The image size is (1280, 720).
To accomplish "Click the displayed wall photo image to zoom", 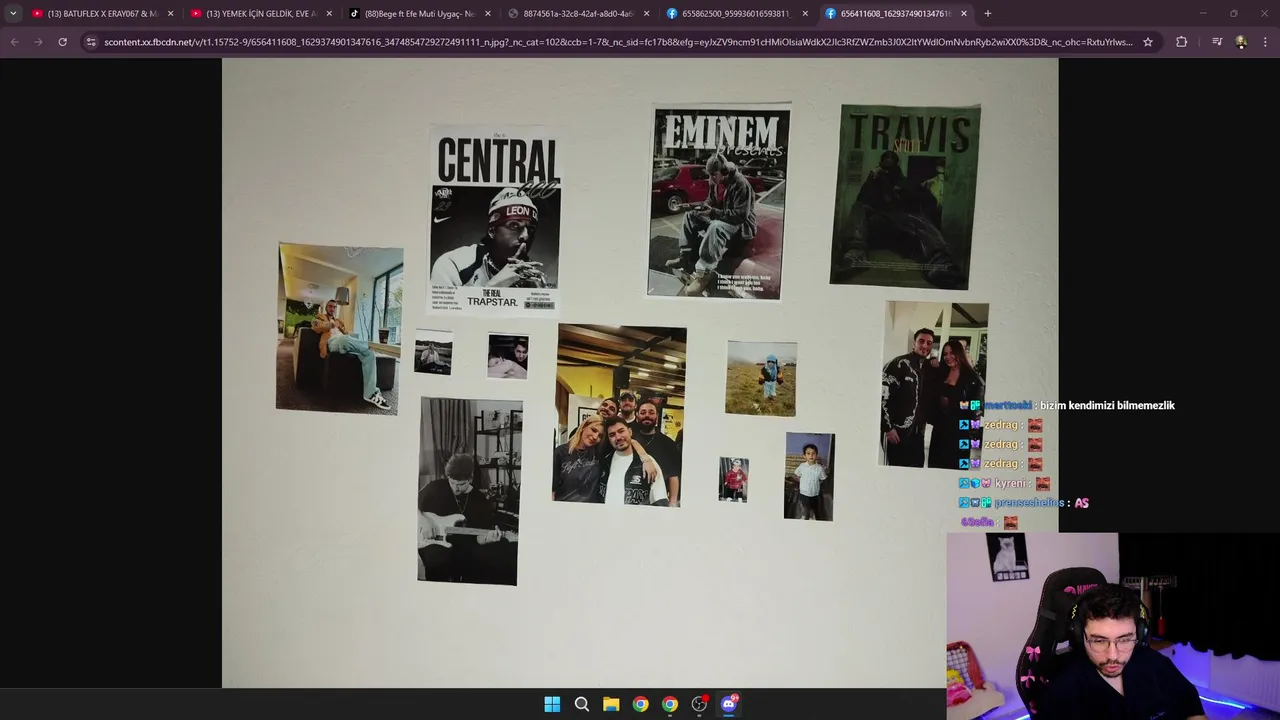I will point(640,372).
